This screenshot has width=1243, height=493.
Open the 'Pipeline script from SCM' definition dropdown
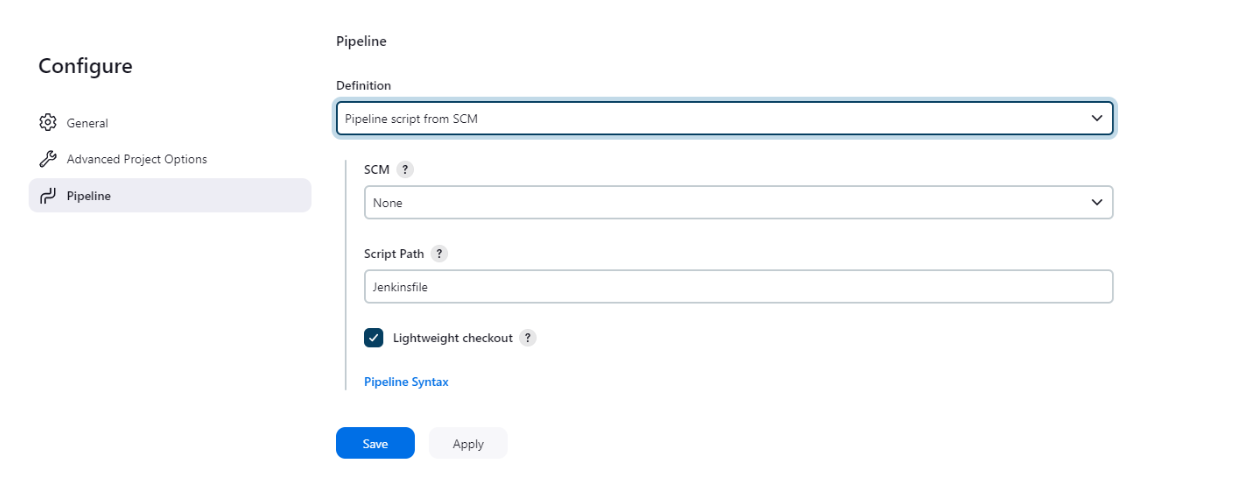tap(724, 118)
